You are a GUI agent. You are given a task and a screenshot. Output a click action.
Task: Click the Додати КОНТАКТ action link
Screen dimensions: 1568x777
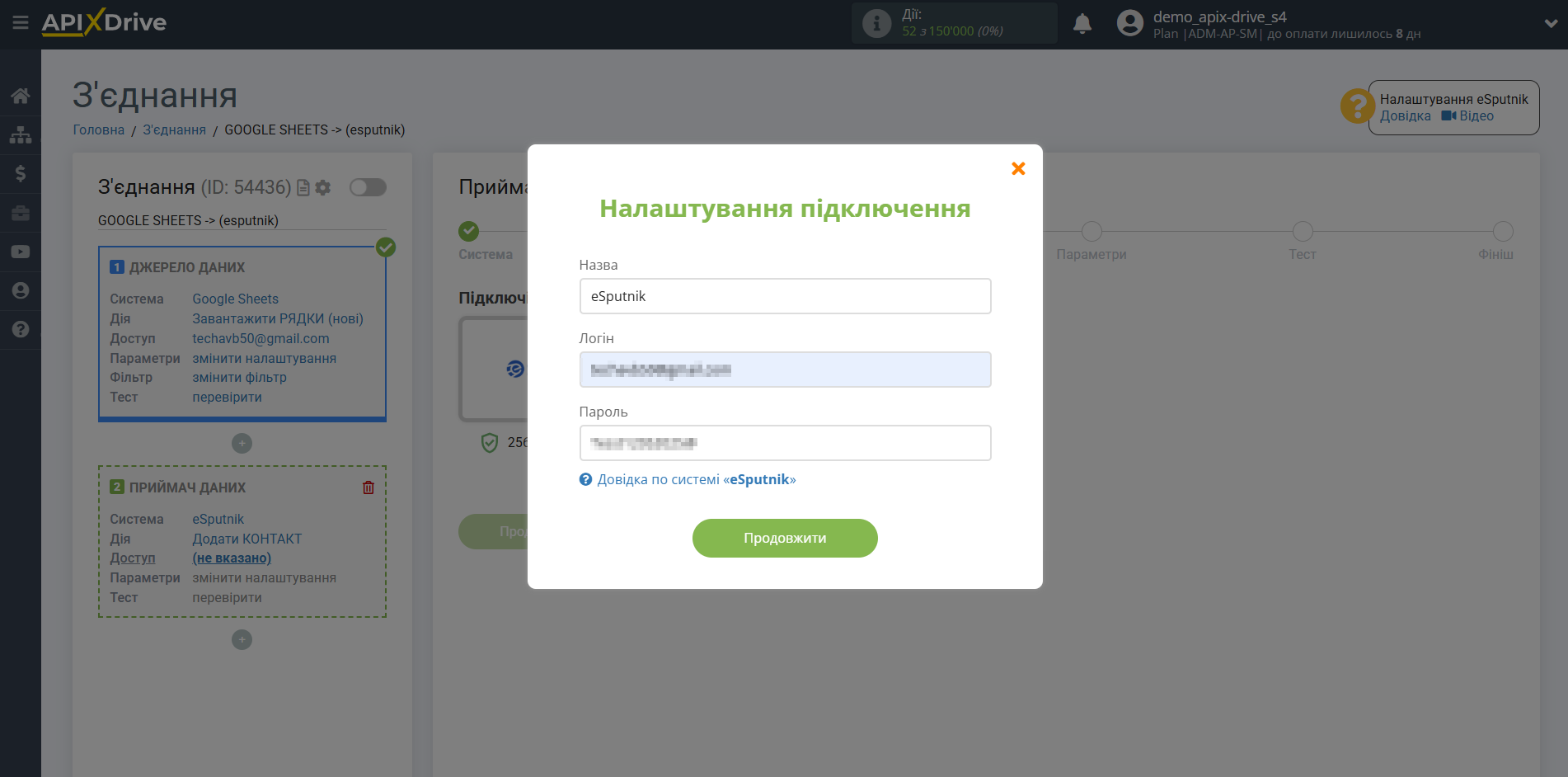[x=246, y=539]
